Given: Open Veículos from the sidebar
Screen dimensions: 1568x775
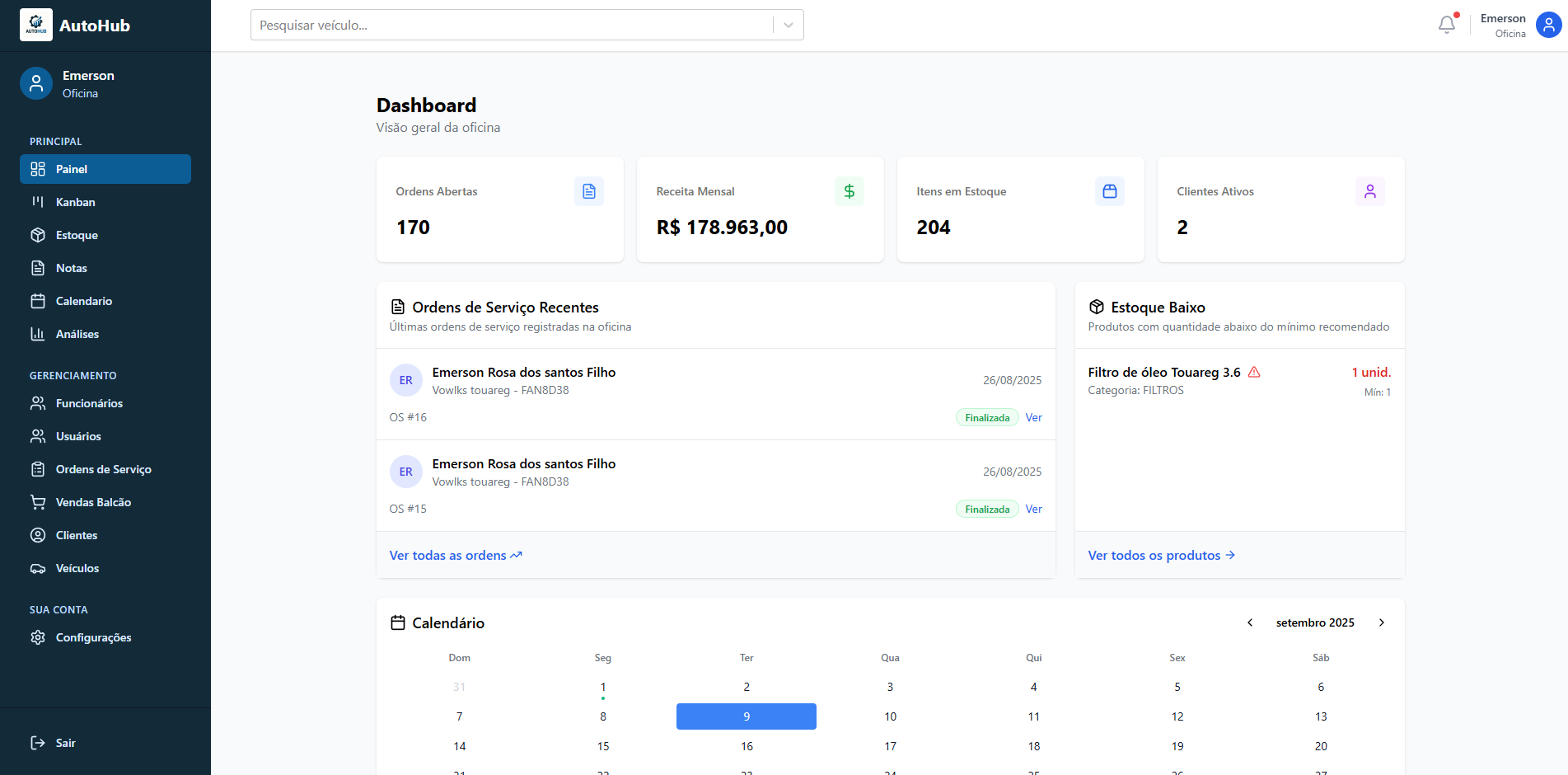Looking at the screenshot, I should tap(77, 568).
